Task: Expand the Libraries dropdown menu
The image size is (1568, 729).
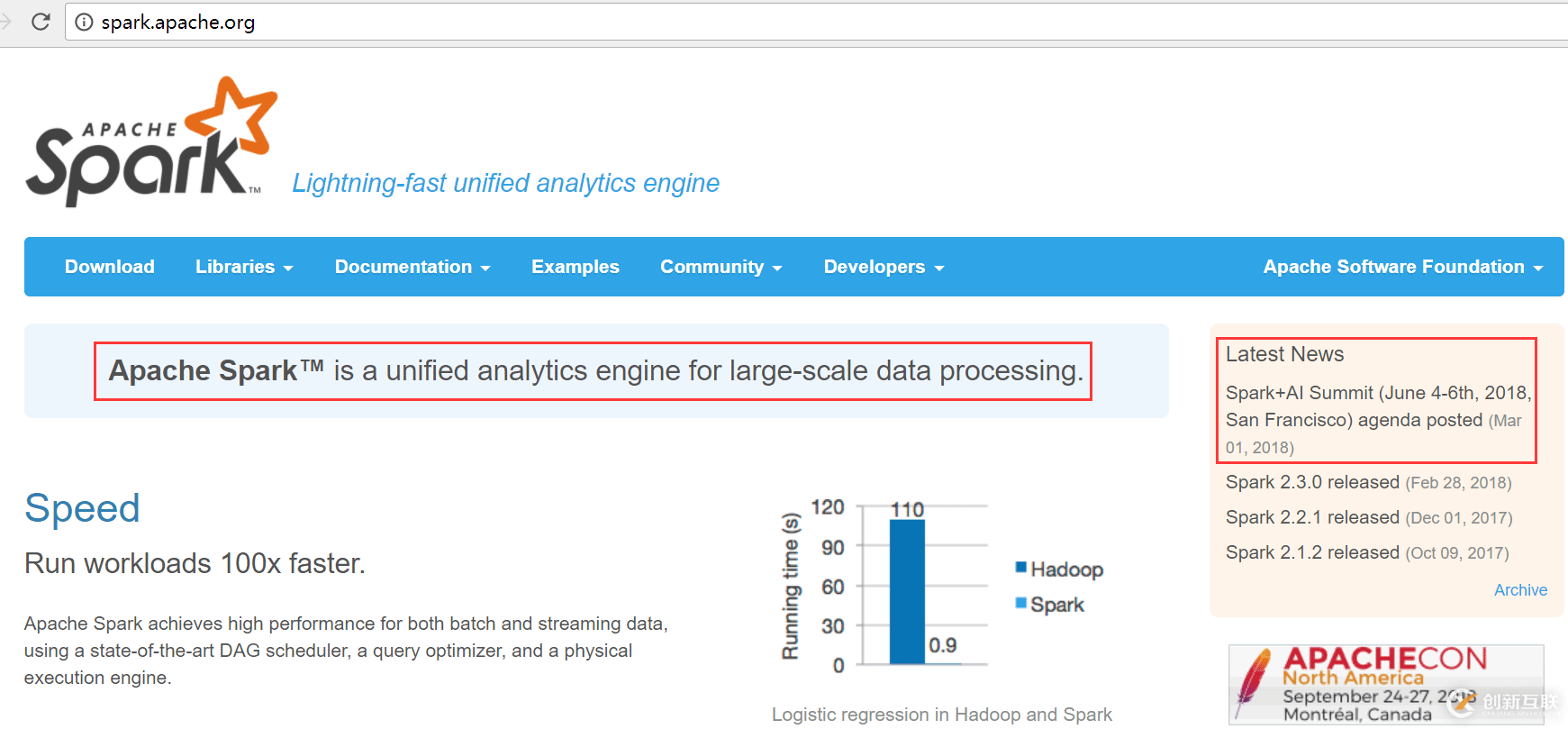Action: click(244, 267)
